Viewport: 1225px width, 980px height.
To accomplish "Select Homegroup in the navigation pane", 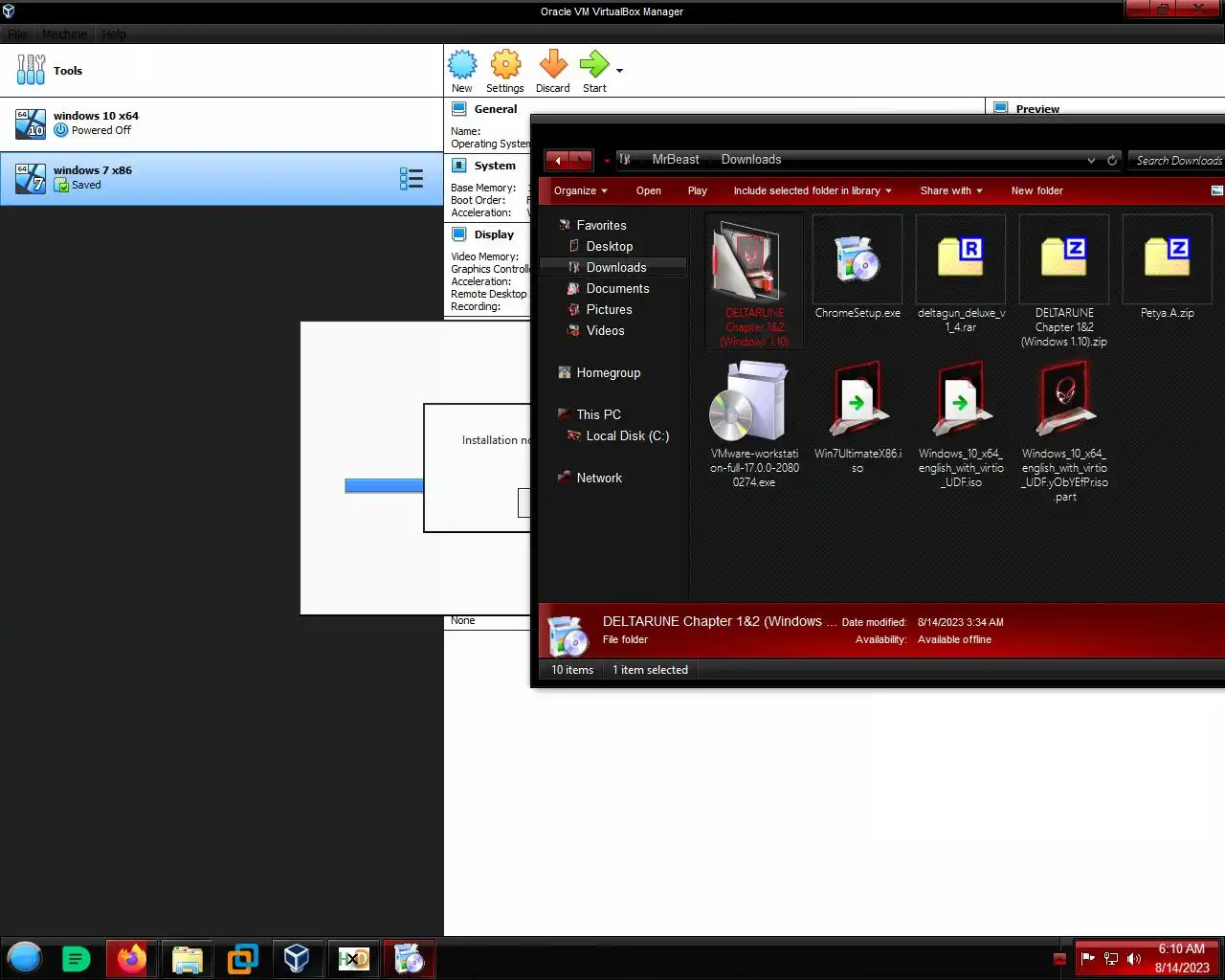I will point(608,372).
